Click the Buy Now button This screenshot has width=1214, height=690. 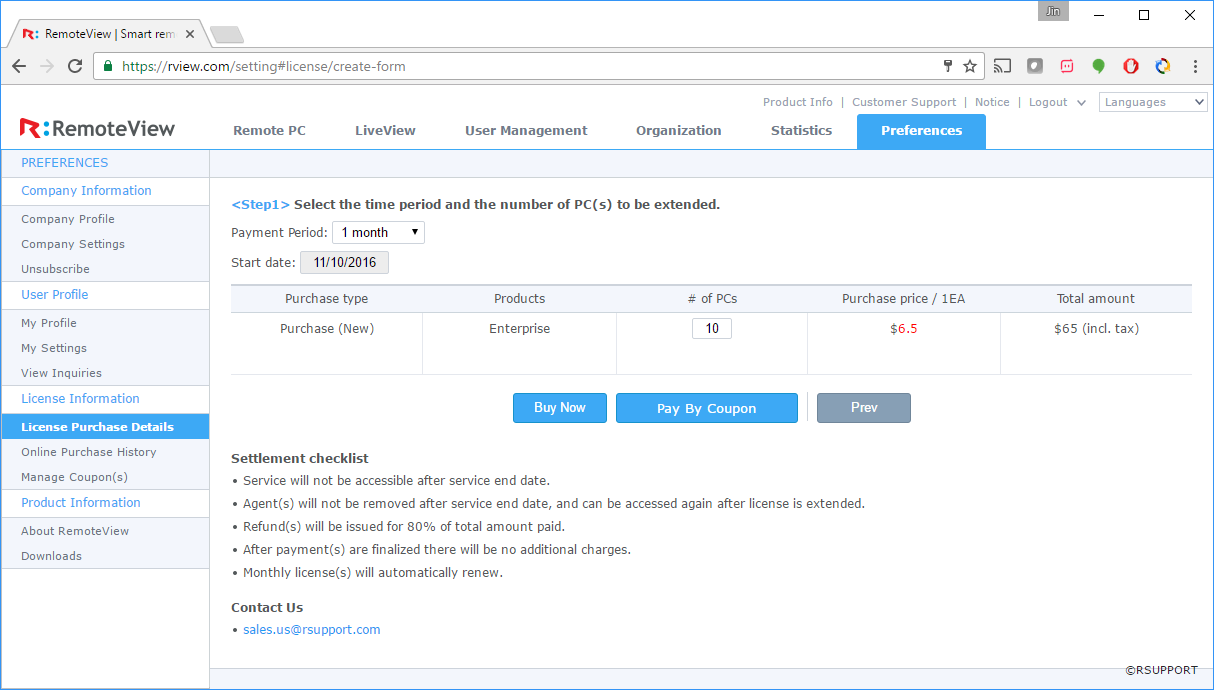560,408
